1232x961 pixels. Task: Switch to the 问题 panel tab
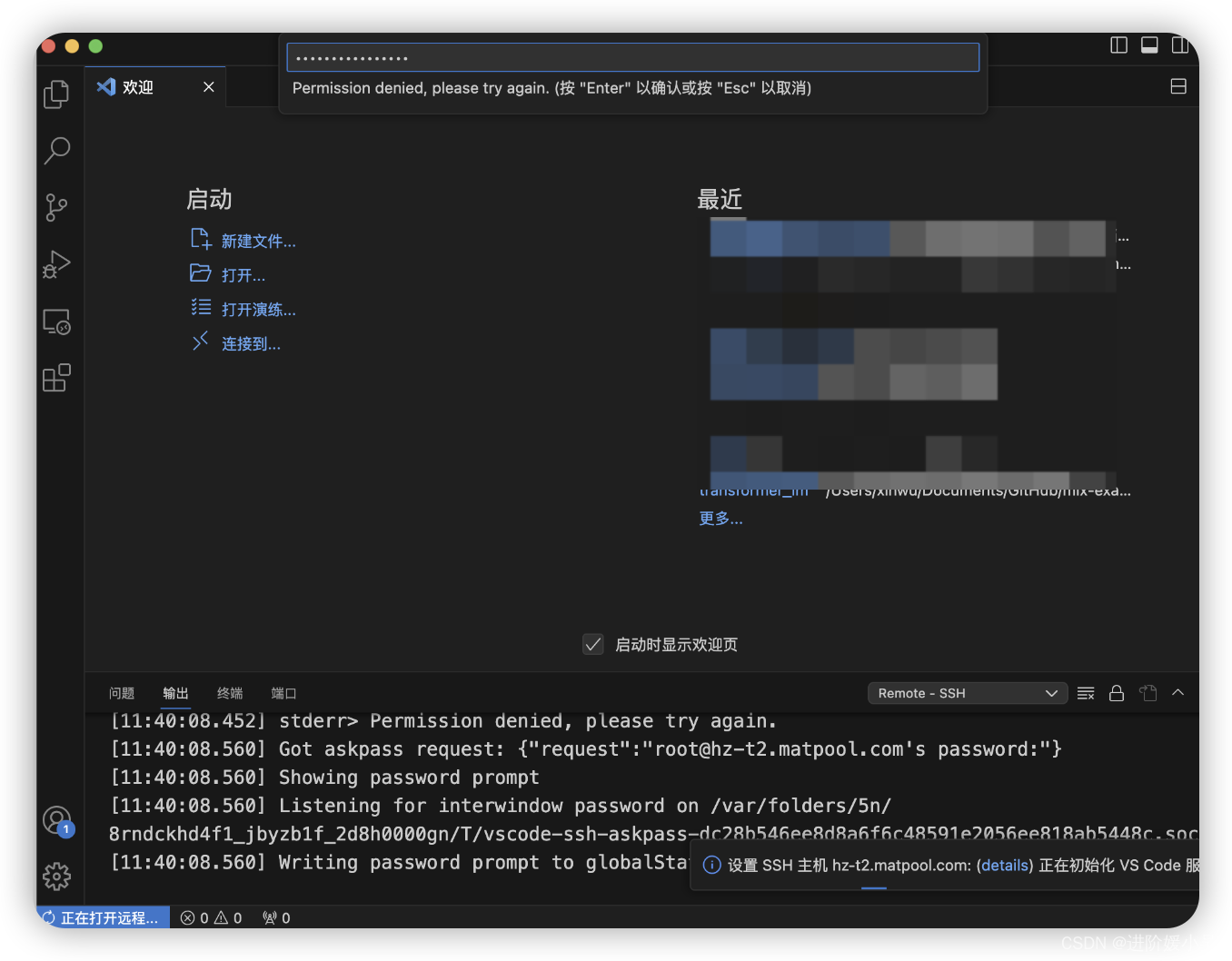click(x=122, y=693)
